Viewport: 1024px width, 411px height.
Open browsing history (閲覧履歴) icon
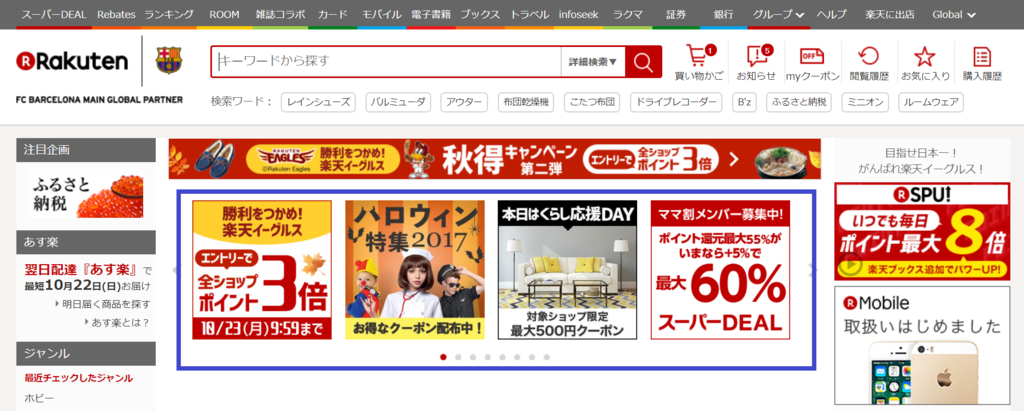pos(869,63)
